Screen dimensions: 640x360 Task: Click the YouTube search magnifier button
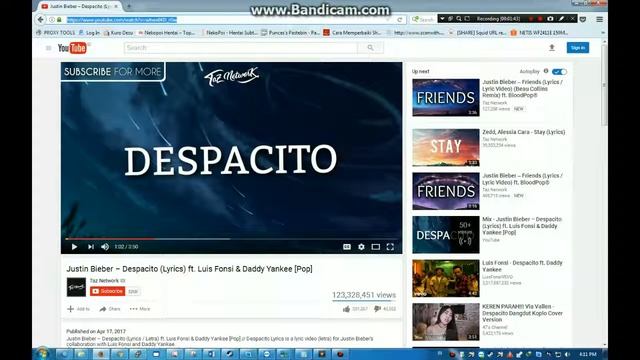(x=370, y=48)
